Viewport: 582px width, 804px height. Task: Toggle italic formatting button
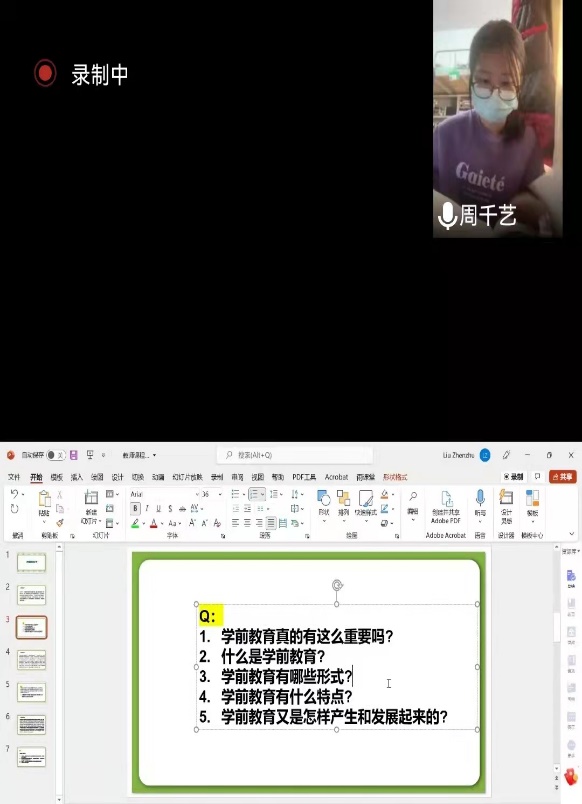click(x=147, y=509)
